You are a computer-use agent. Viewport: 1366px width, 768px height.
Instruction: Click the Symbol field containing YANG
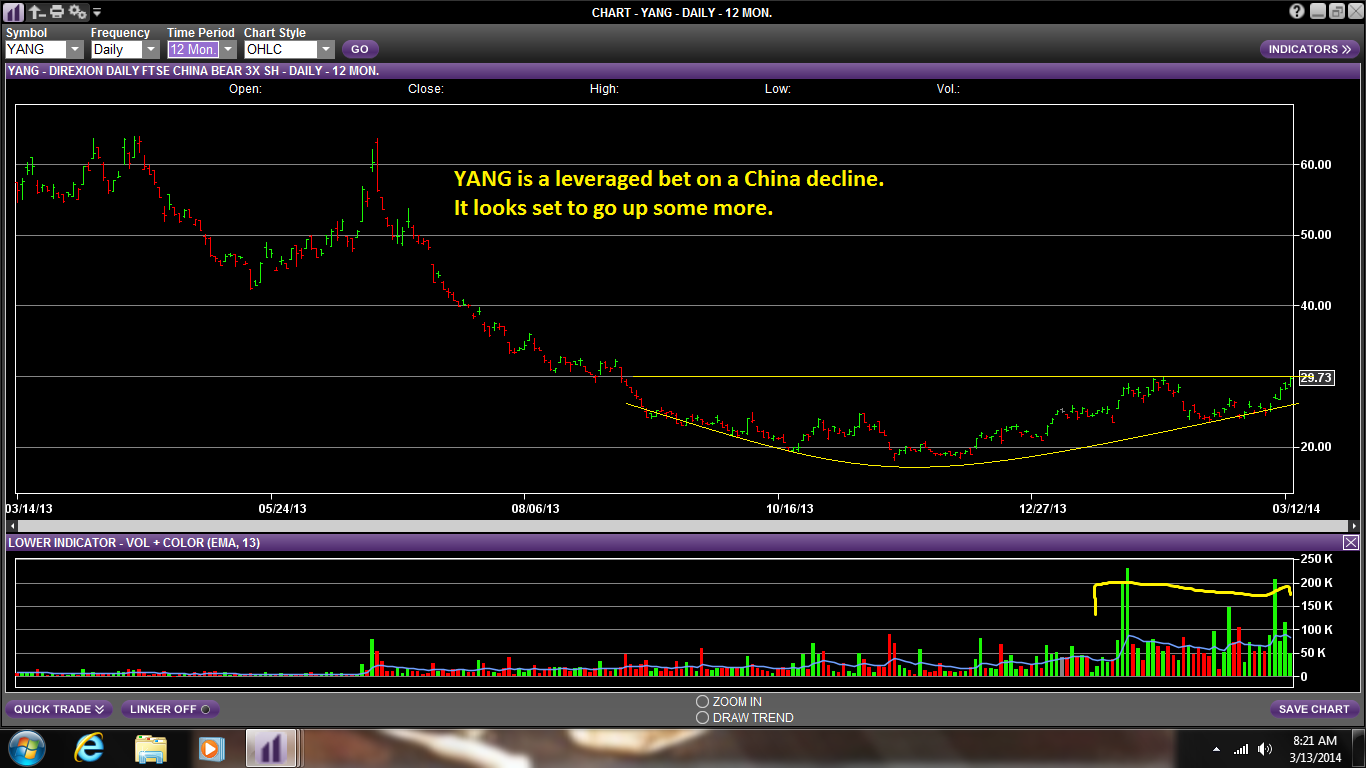(36, 49)
